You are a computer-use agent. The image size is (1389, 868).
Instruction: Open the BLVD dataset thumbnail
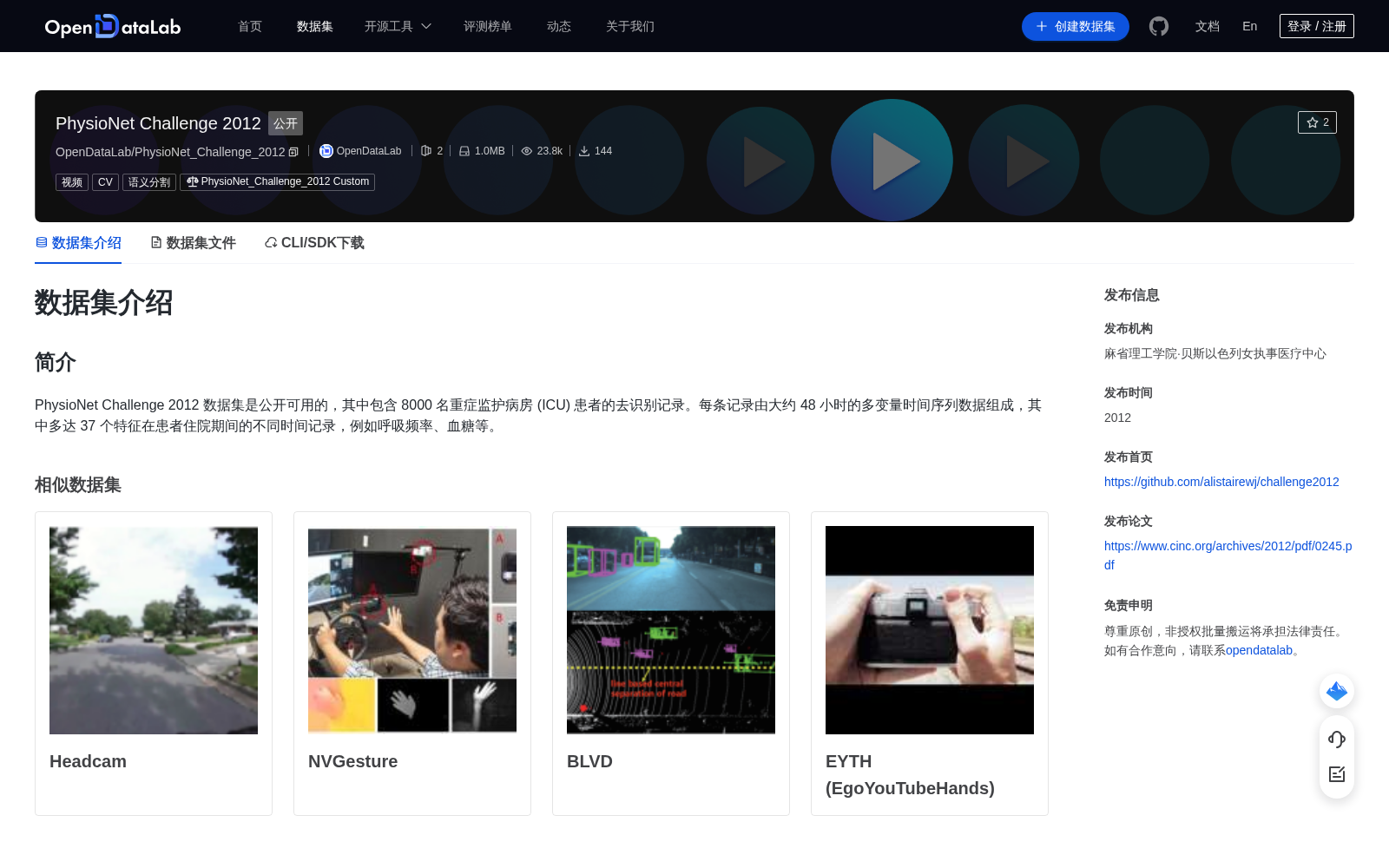[671, 630]
